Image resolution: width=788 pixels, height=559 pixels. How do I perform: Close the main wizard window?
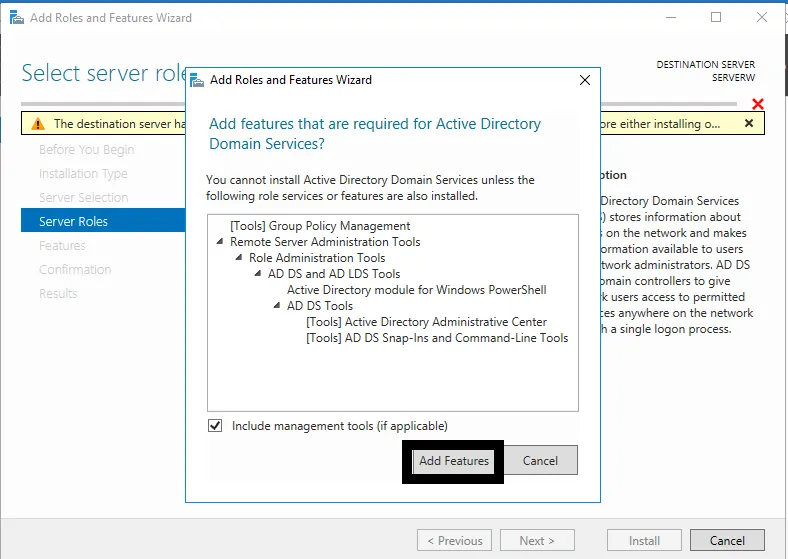pos(762,17)
